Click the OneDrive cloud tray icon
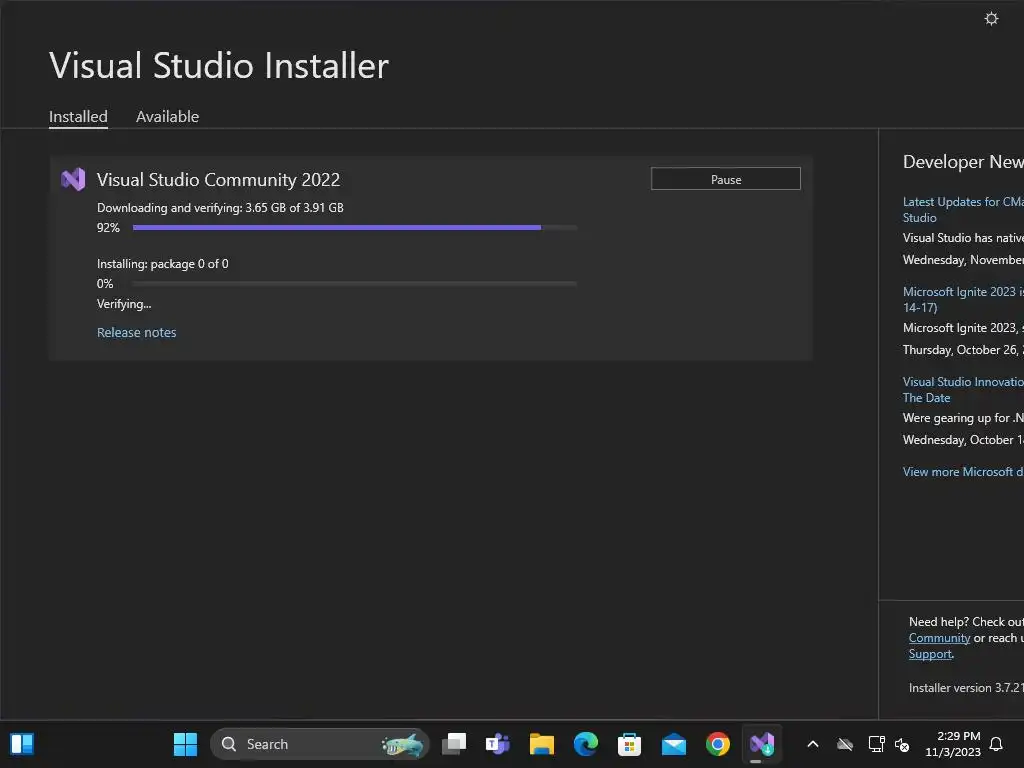The width and height of the screenshot is (1024, 768). pyautogui.click(x=845, y=744)
